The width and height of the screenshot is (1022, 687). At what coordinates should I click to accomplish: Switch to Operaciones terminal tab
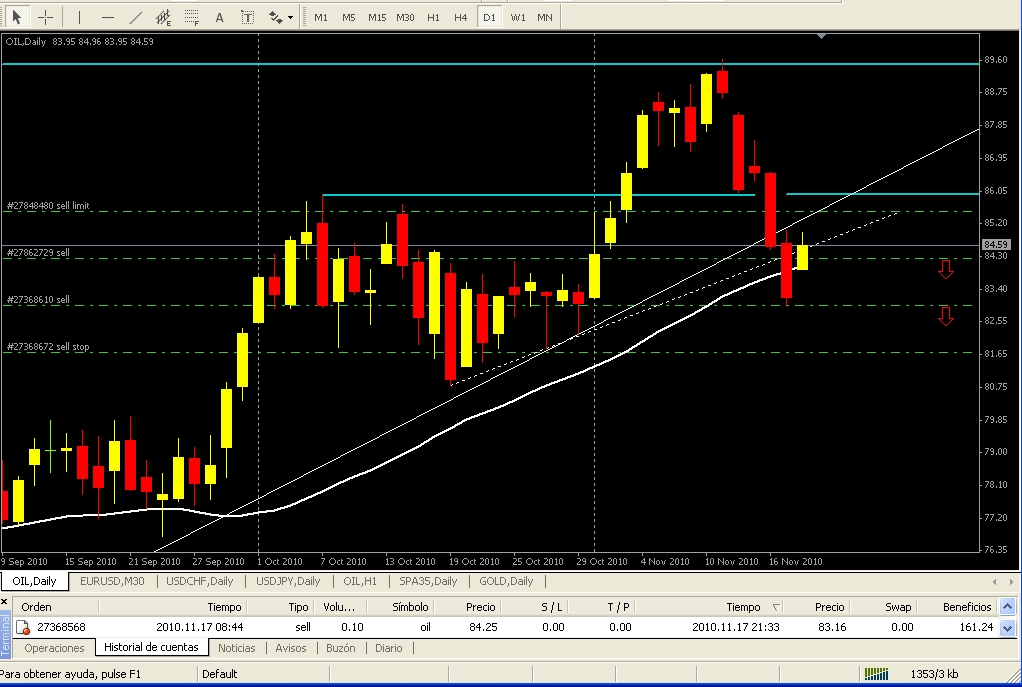54,648
